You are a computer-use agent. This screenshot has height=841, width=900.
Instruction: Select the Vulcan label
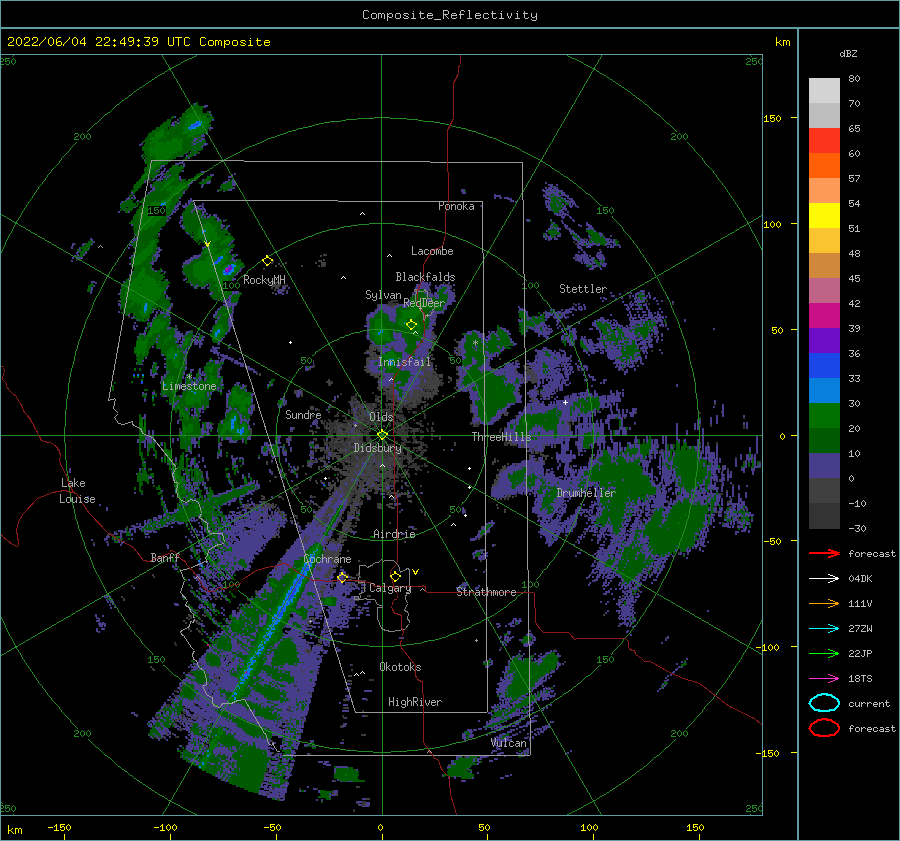click(x=509, y=743)
